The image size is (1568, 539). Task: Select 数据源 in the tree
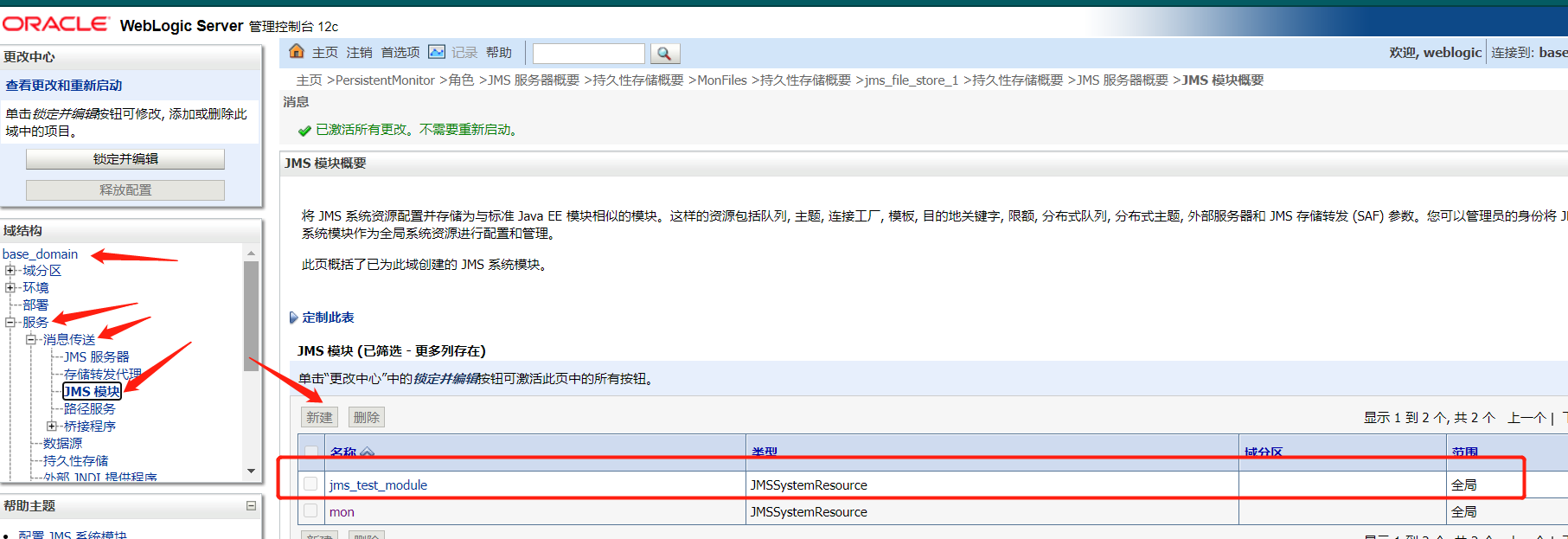[62, 444]
